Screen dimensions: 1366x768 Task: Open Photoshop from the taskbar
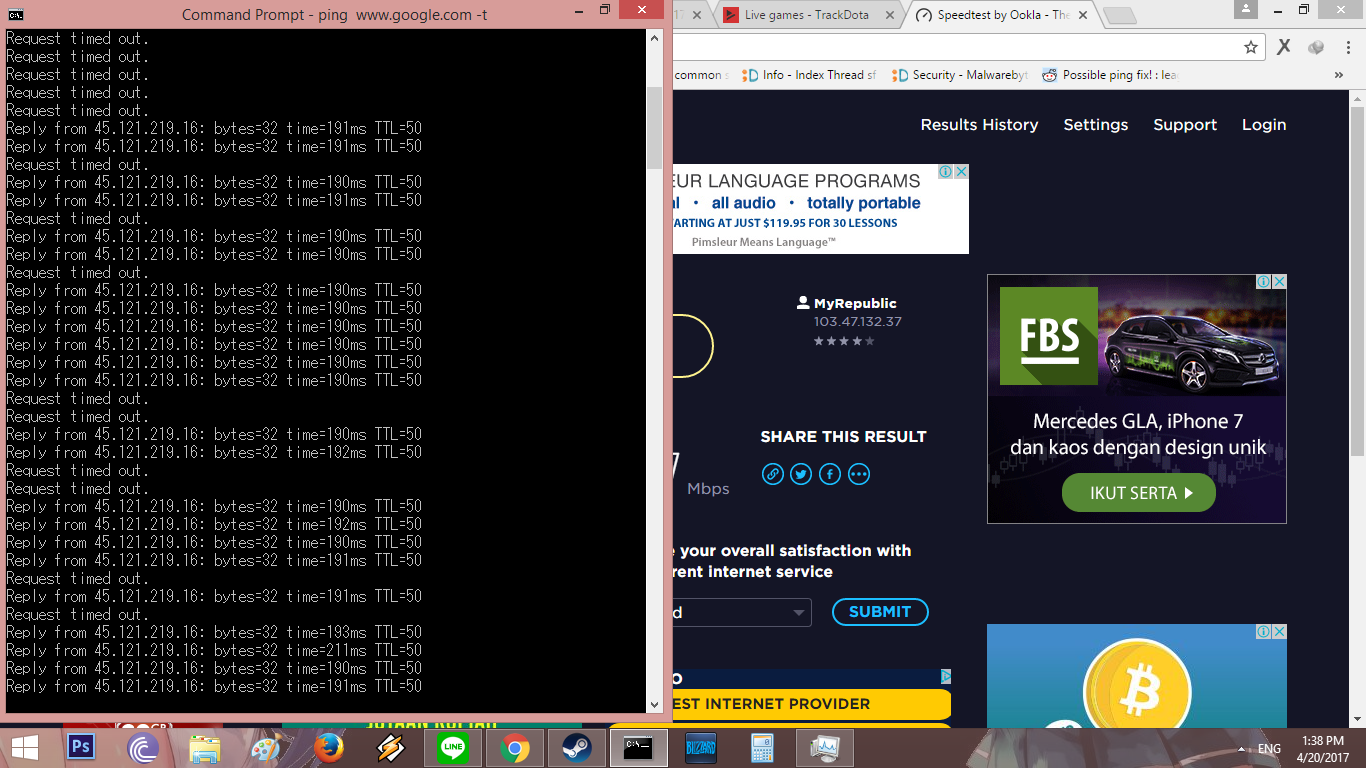click(80, 747)
